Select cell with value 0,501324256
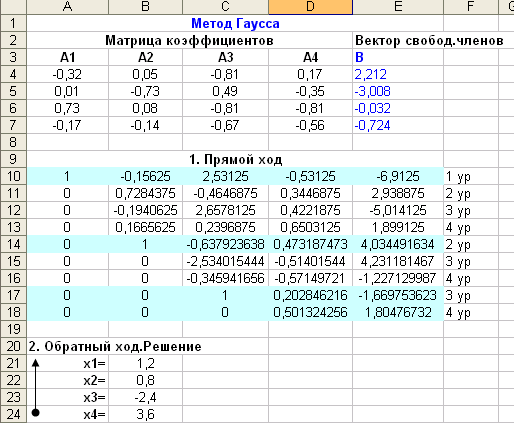This screenshot has height=423, width=514. (310, 312)
